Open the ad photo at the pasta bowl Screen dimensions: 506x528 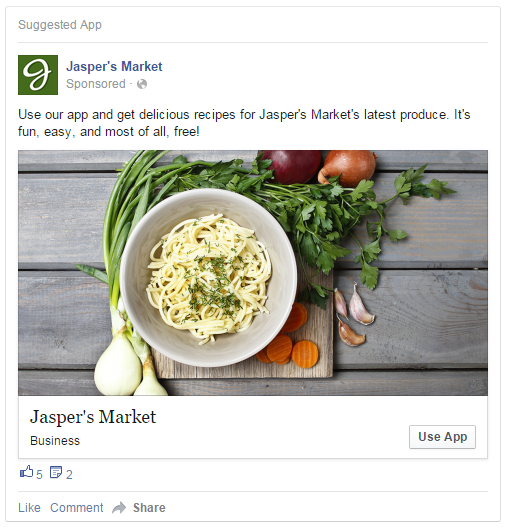click(x=208, y=277)
